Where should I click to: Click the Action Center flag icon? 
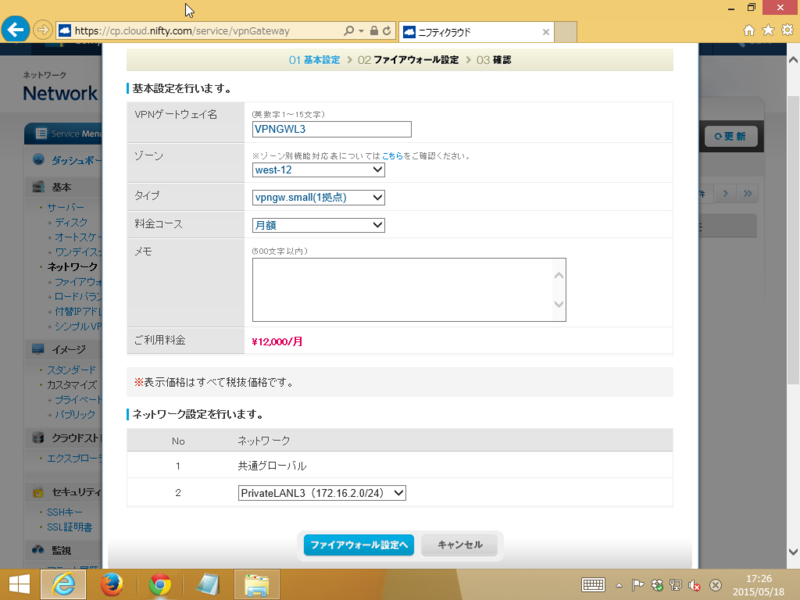tap(638, 585)
